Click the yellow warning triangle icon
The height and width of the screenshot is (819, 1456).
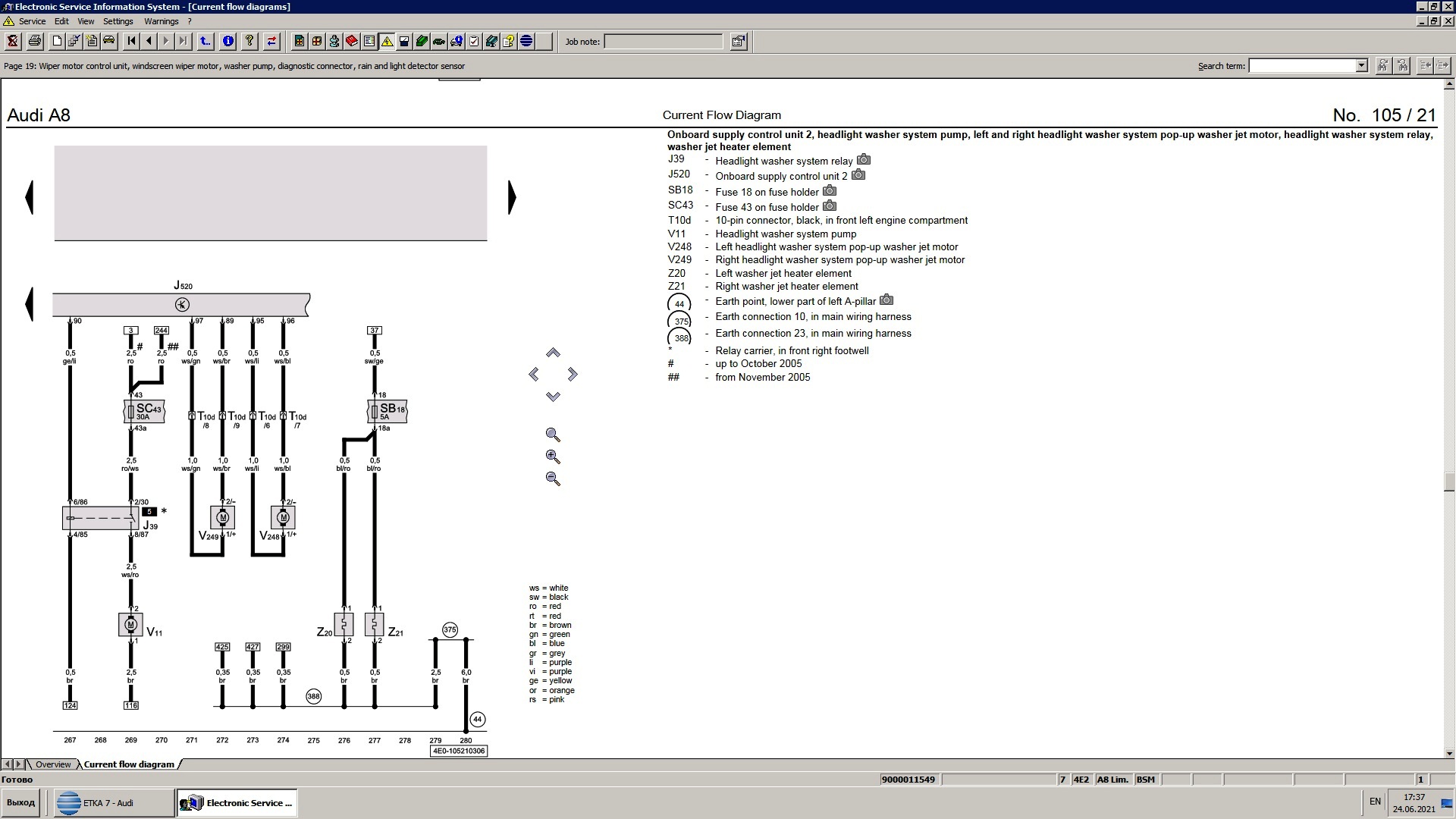(387, 42)
